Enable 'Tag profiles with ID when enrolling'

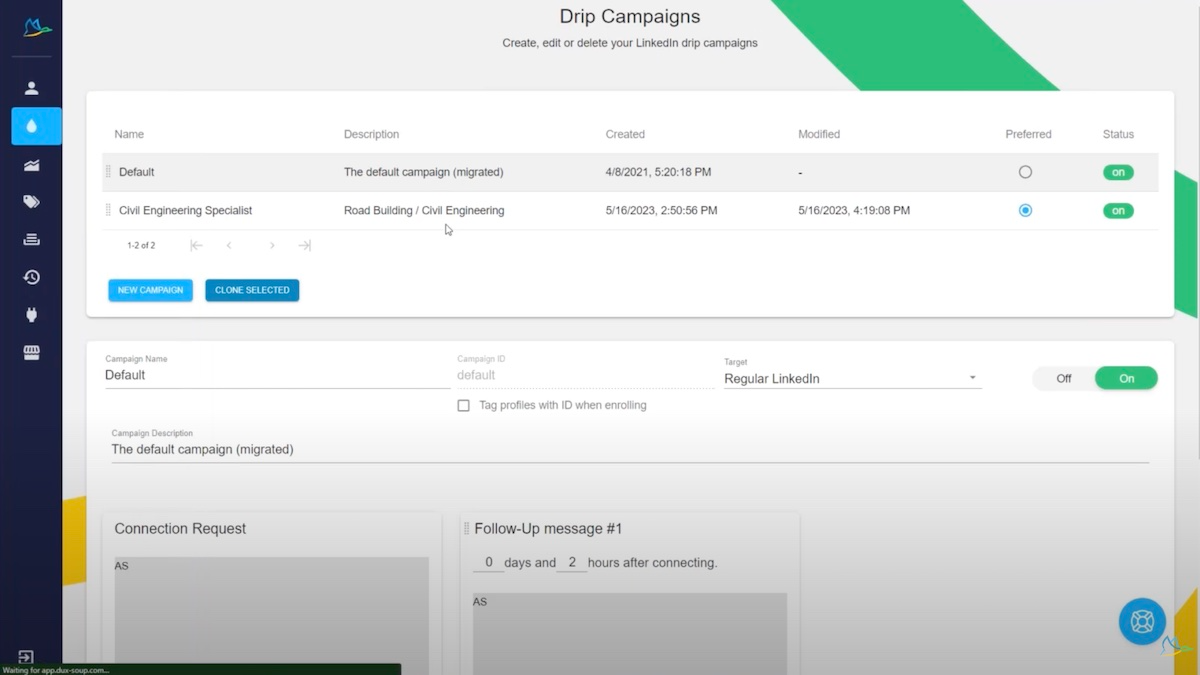tap(464, 405)
